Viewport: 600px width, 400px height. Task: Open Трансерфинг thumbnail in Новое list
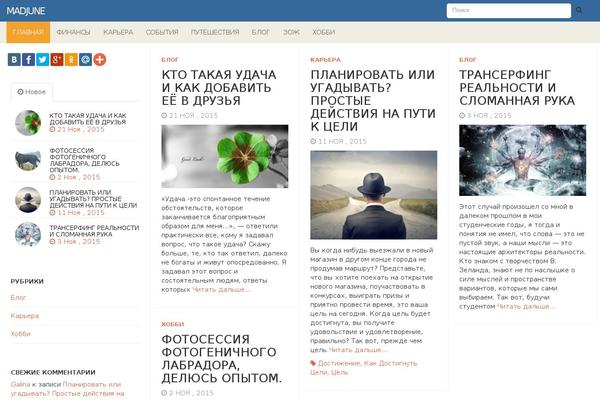(28, 234)
